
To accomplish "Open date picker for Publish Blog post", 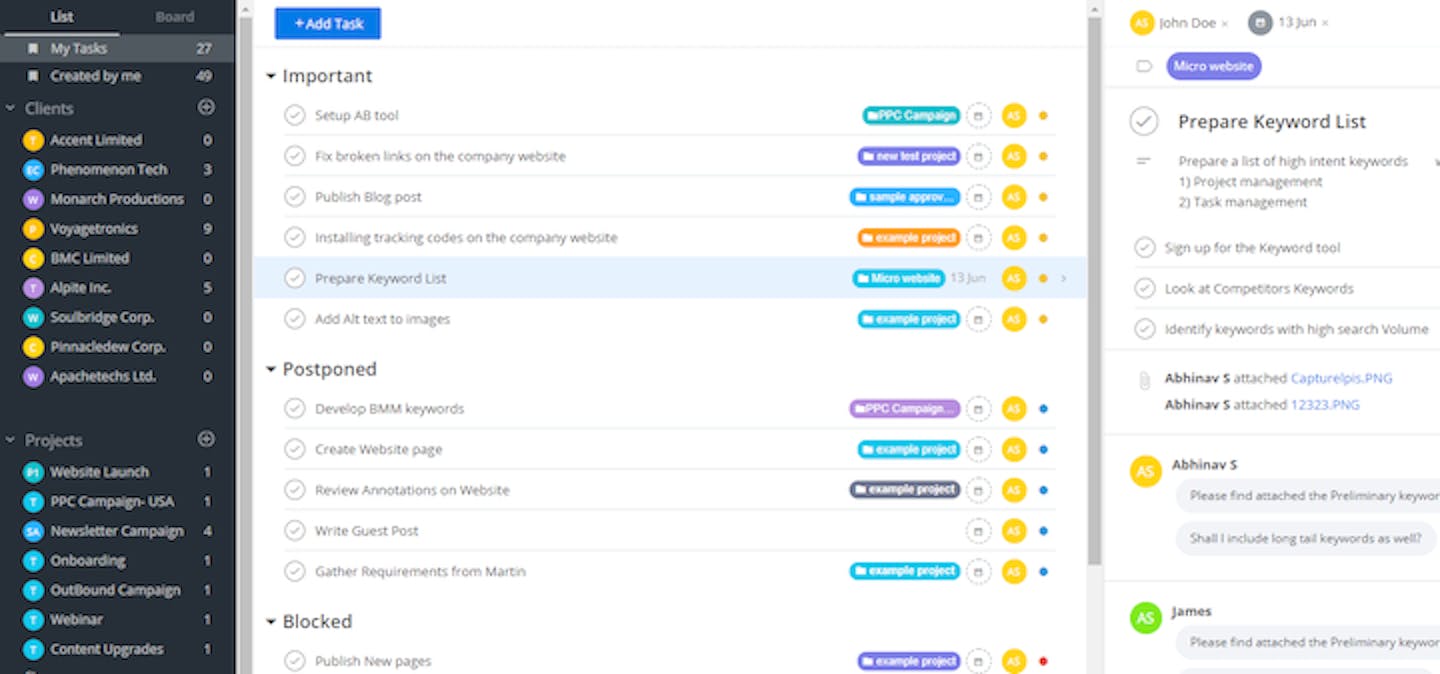I will point(978,197).
